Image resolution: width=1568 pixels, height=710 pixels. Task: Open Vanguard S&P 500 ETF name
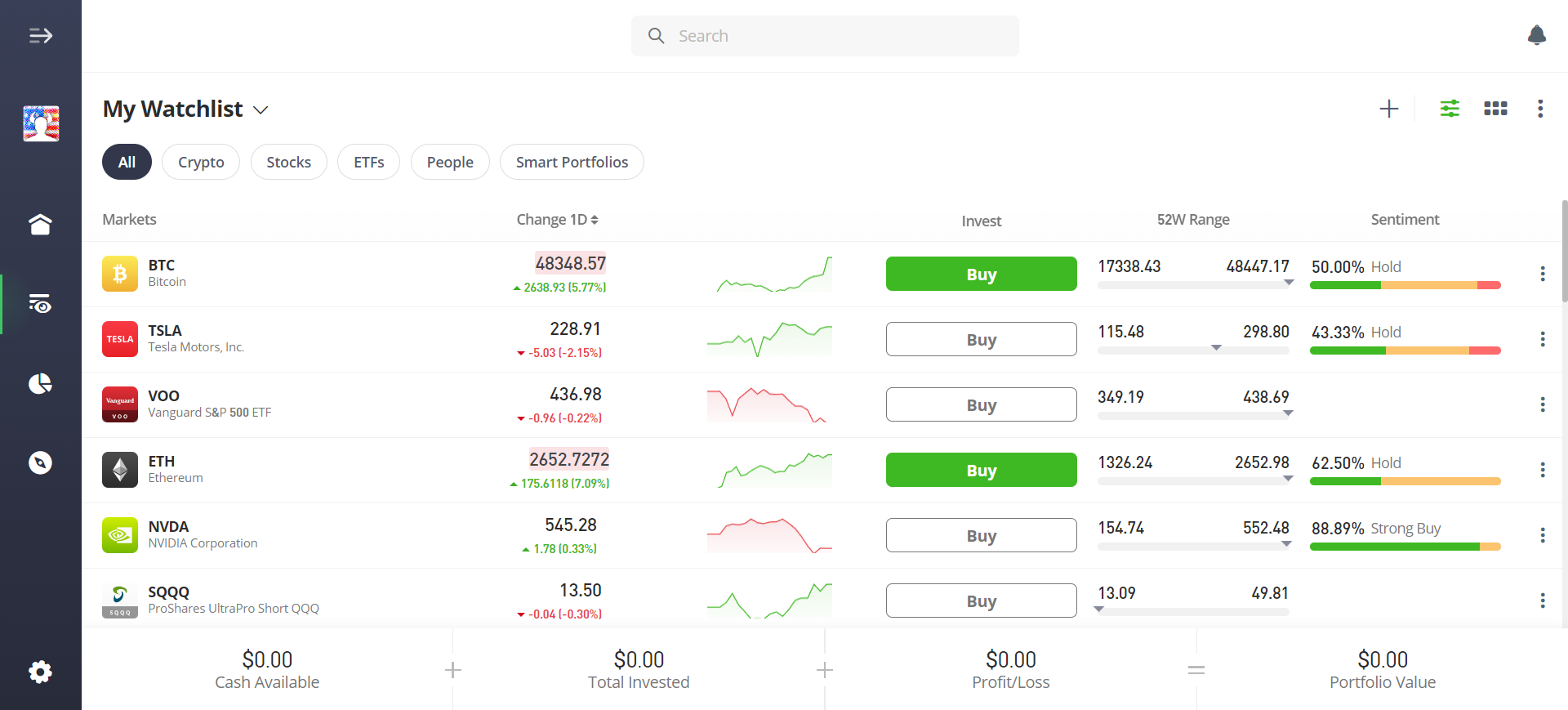click(x=210, y=413)
